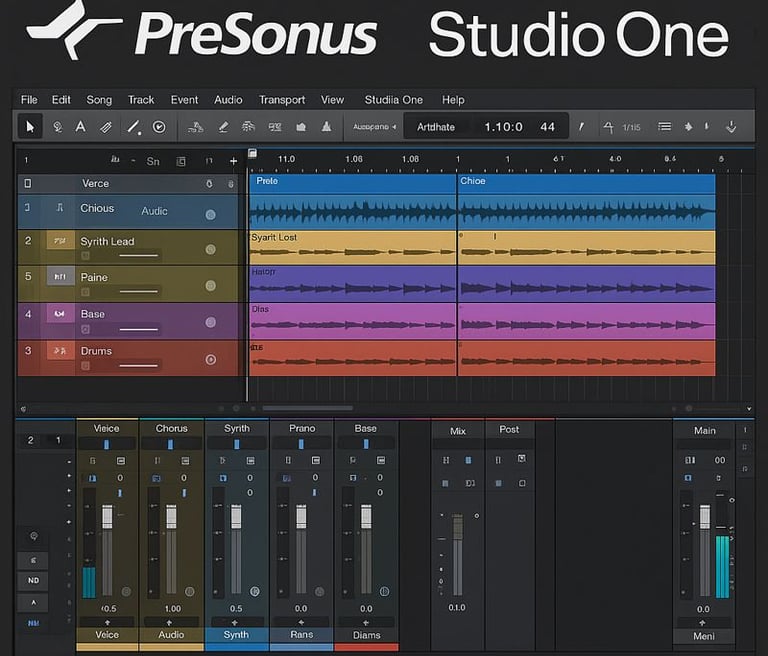Click the download arrow icon at toolbar end
The width and height of the screenshot is (768, 656).
tap(731, 127)
